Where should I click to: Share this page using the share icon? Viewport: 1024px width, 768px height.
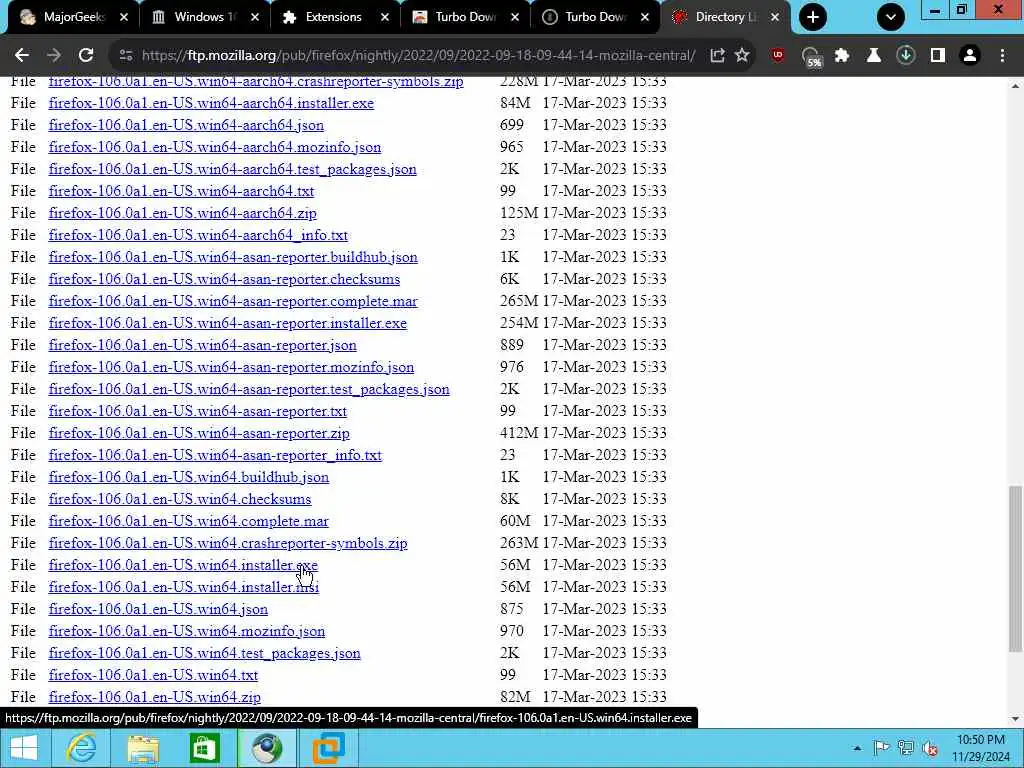tap(717, 56)
